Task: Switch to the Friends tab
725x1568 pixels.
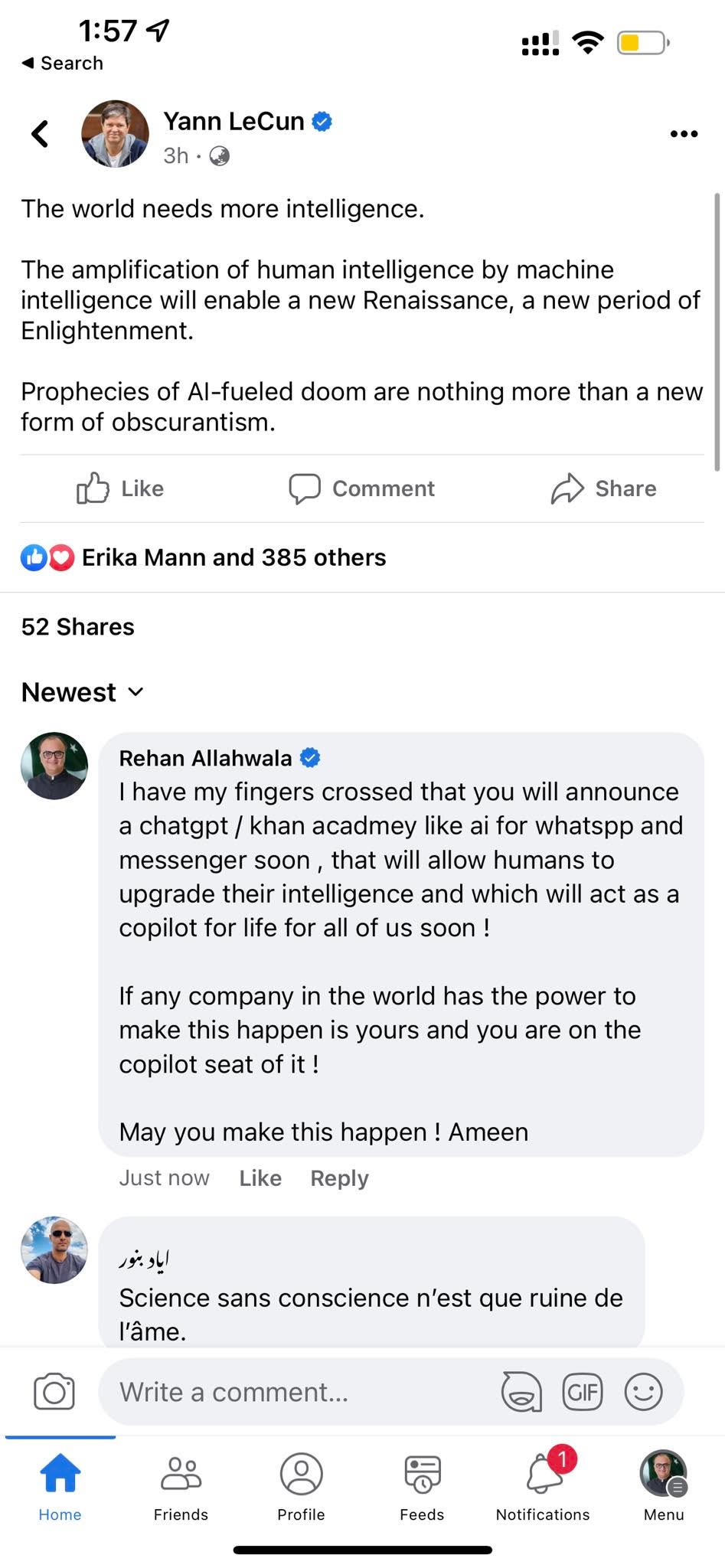Action: coord(181,1488)
